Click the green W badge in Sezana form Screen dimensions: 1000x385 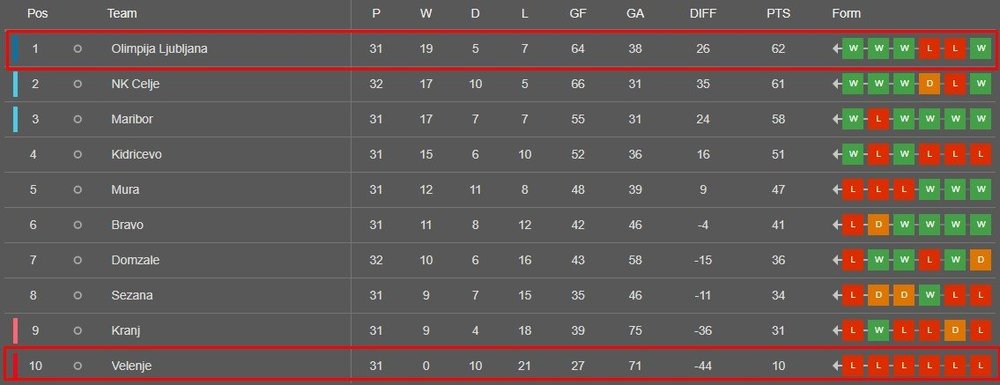point(929,296)
